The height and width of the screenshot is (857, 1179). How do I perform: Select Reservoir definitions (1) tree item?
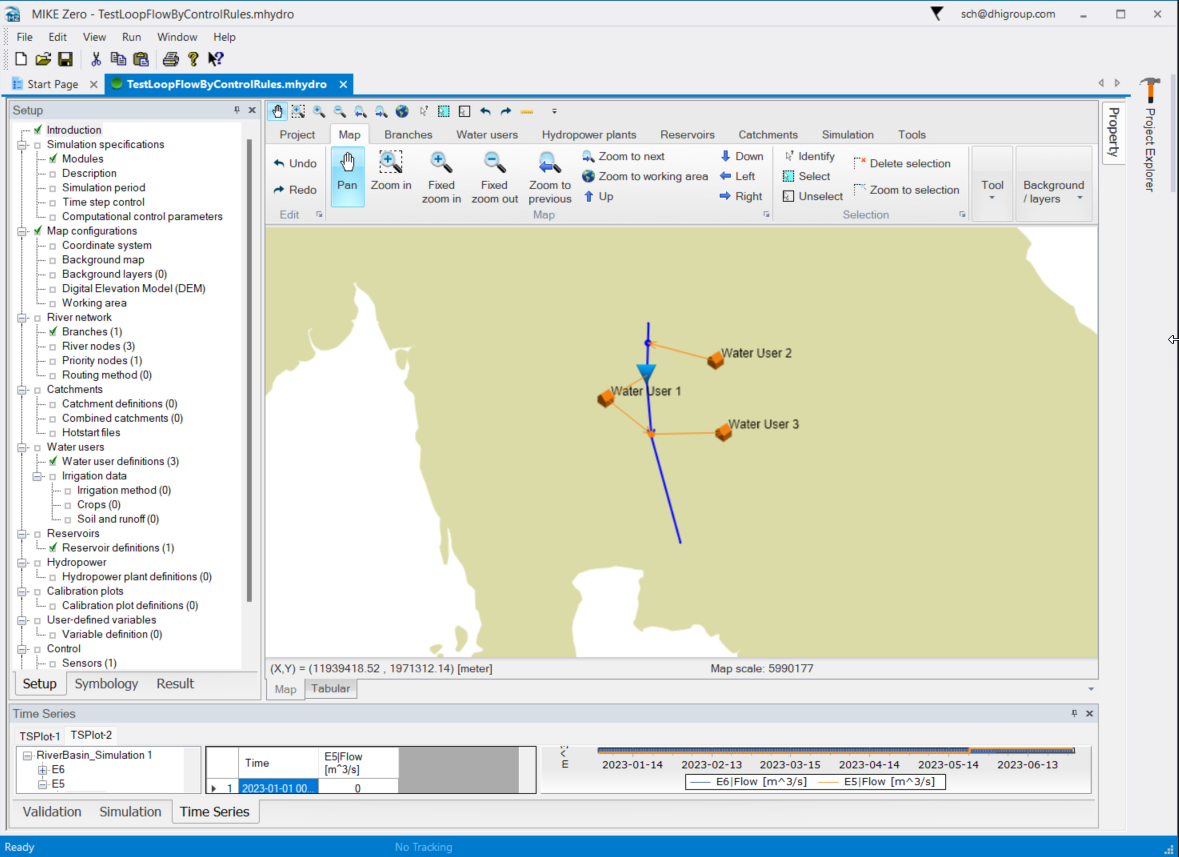(x=117, y=548)
